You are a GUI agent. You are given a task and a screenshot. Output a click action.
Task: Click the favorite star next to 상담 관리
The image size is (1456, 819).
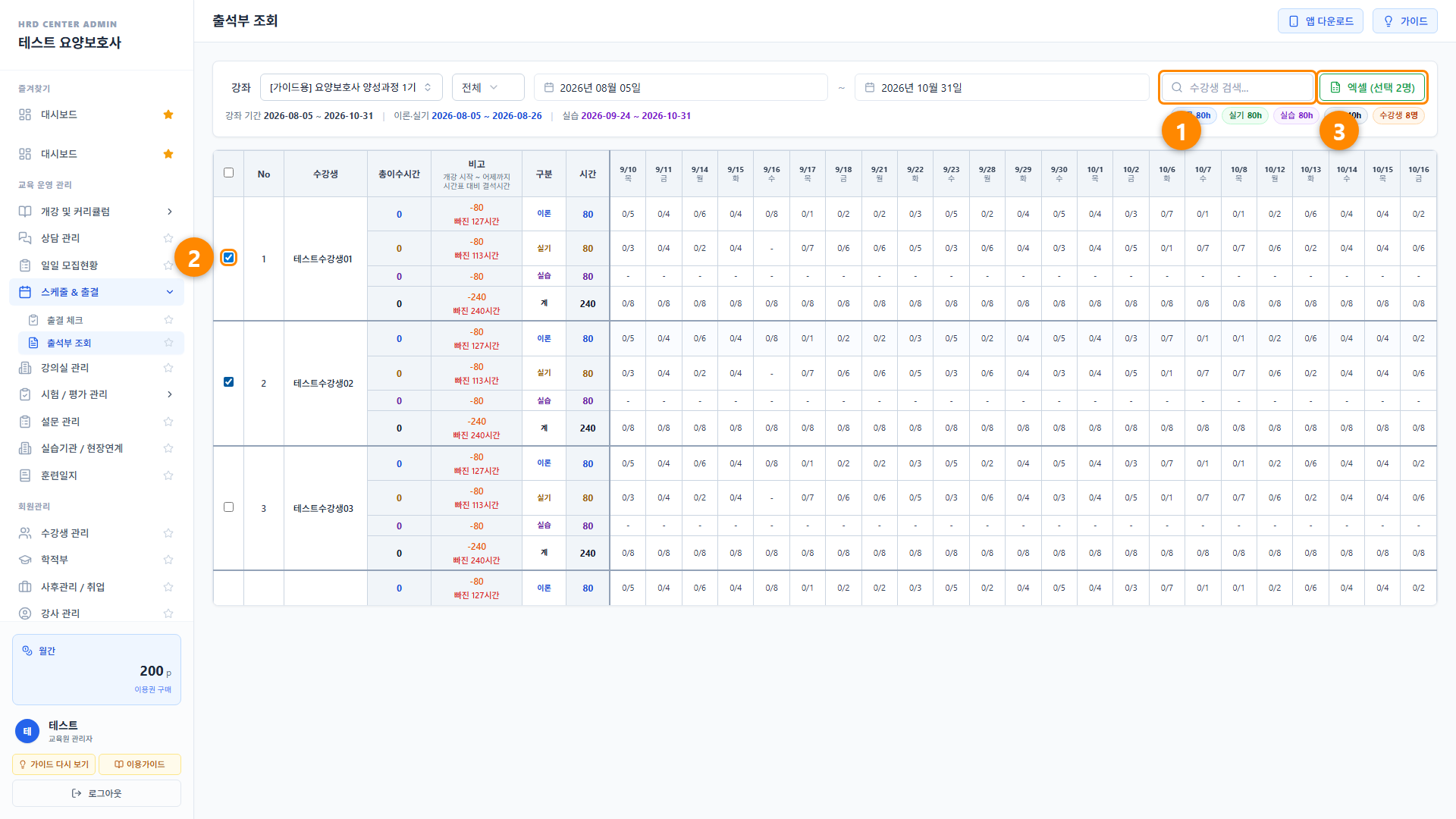(x=168, y=238)
